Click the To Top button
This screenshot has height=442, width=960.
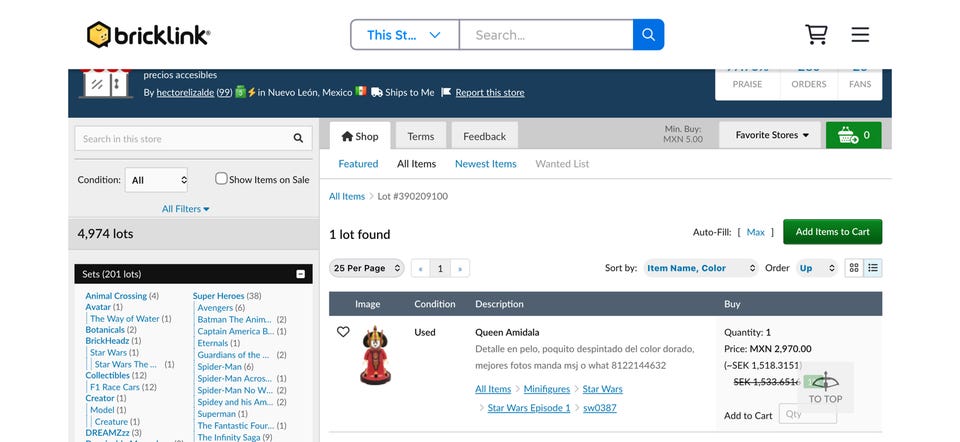click(825, 388)
